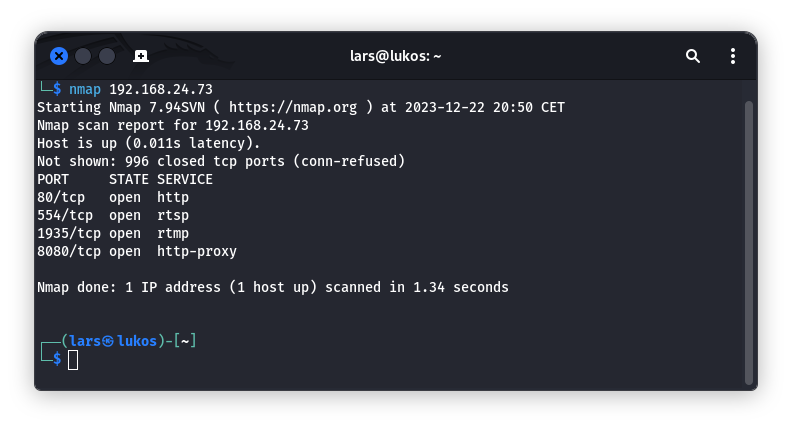
Task: Close the terminal window
Action: pyautogui.click(x=59, y=56)
